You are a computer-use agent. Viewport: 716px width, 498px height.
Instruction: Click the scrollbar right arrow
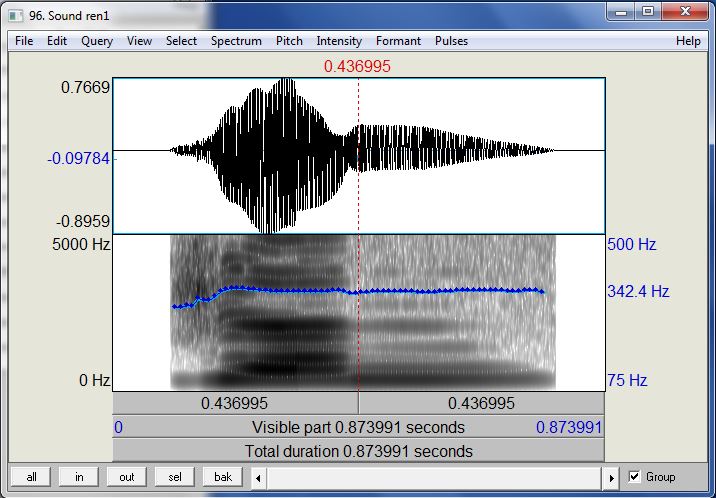[611, 478]
